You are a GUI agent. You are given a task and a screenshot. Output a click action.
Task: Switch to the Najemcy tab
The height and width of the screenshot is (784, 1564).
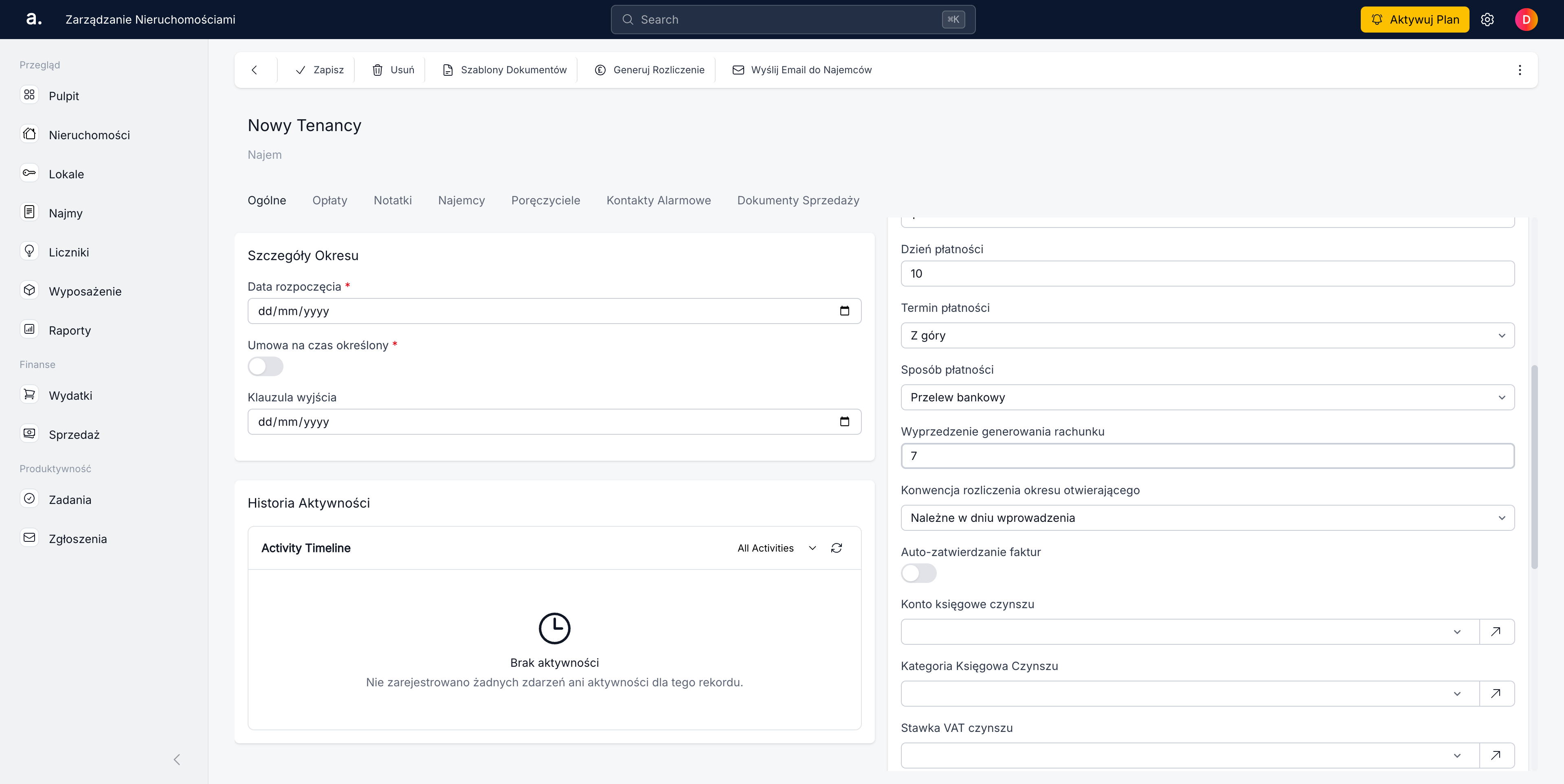(461, 200)
